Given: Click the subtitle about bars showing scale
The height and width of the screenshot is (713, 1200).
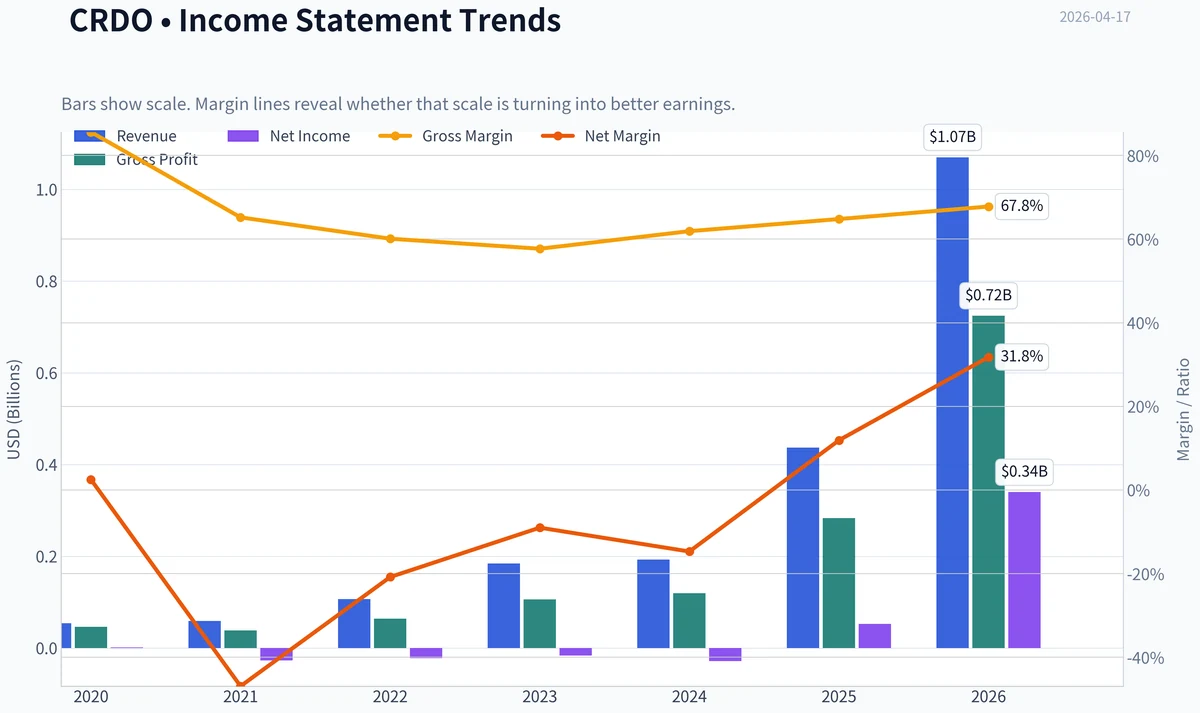Looking at the screenshot, I should [398, 104].
